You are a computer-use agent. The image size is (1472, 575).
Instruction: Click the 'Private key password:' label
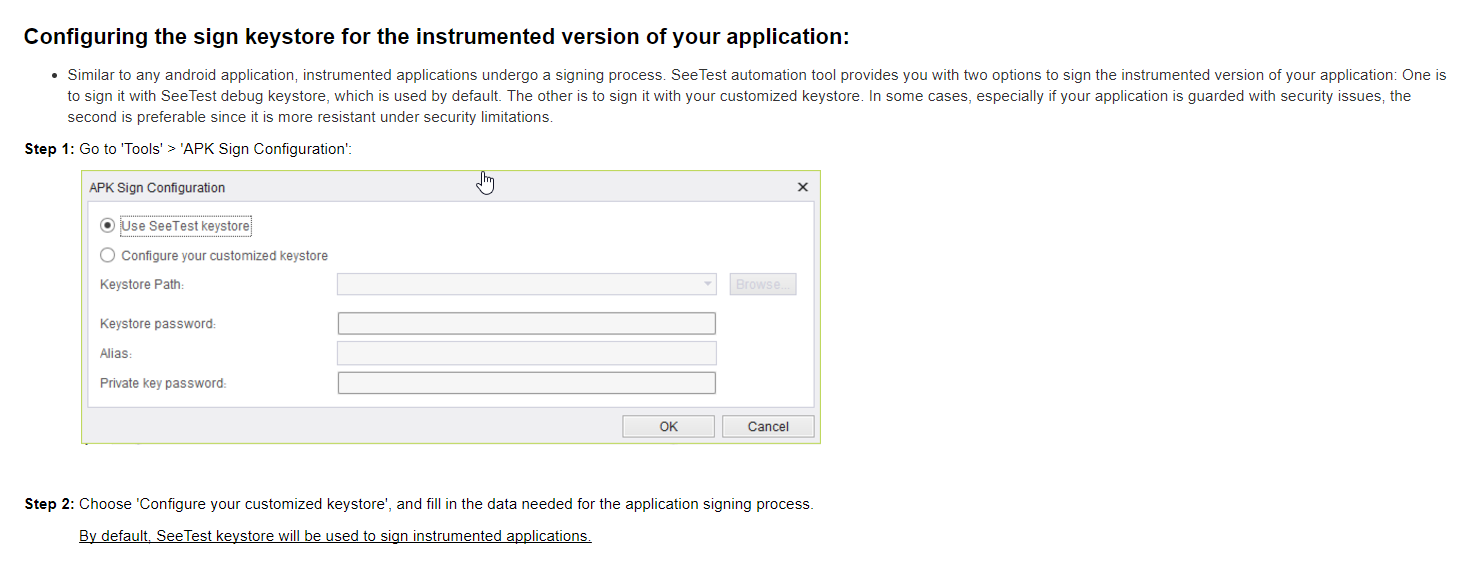coord(163,383)
